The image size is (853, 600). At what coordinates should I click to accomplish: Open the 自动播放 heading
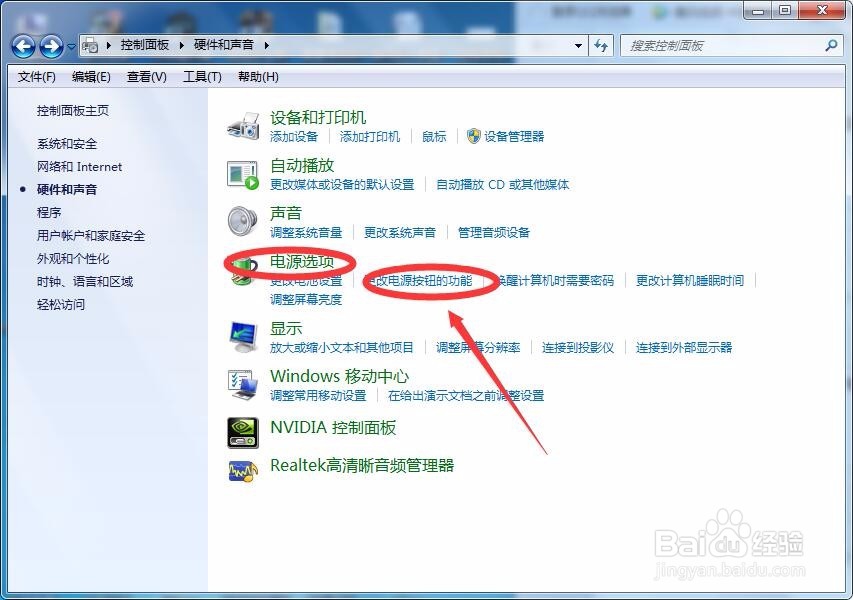point(302,165)
